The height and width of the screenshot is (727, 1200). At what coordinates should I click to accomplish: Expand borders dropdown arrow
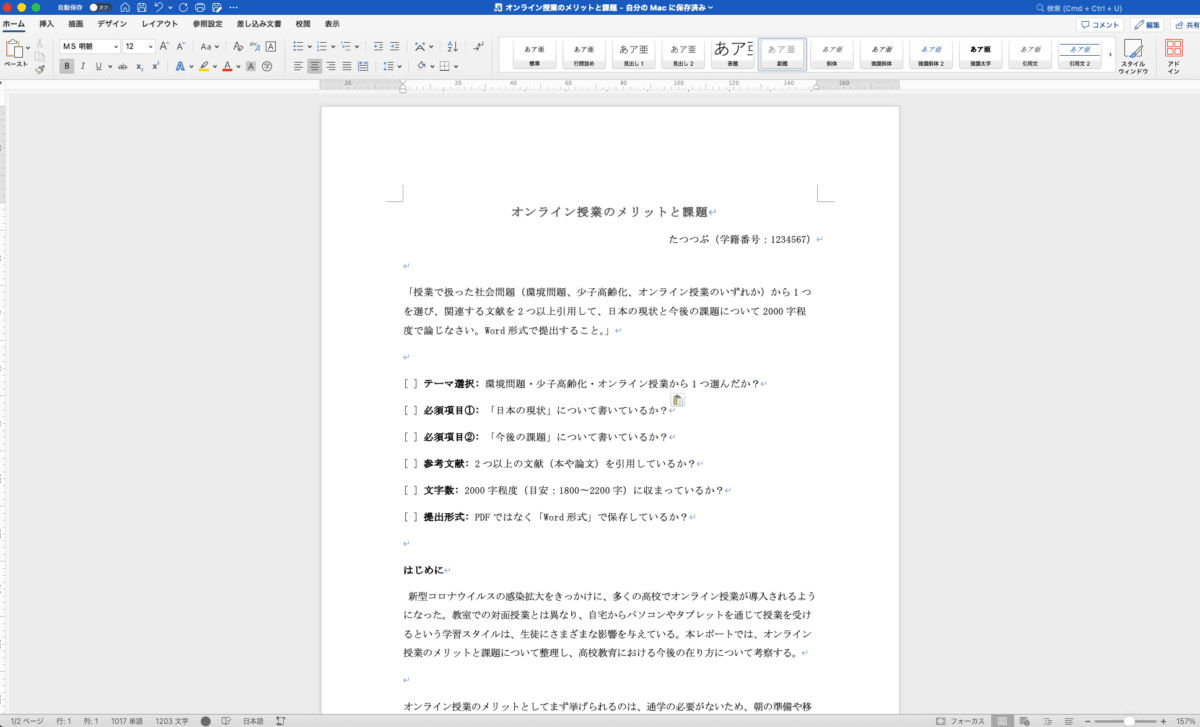click(x=456, y=66)
